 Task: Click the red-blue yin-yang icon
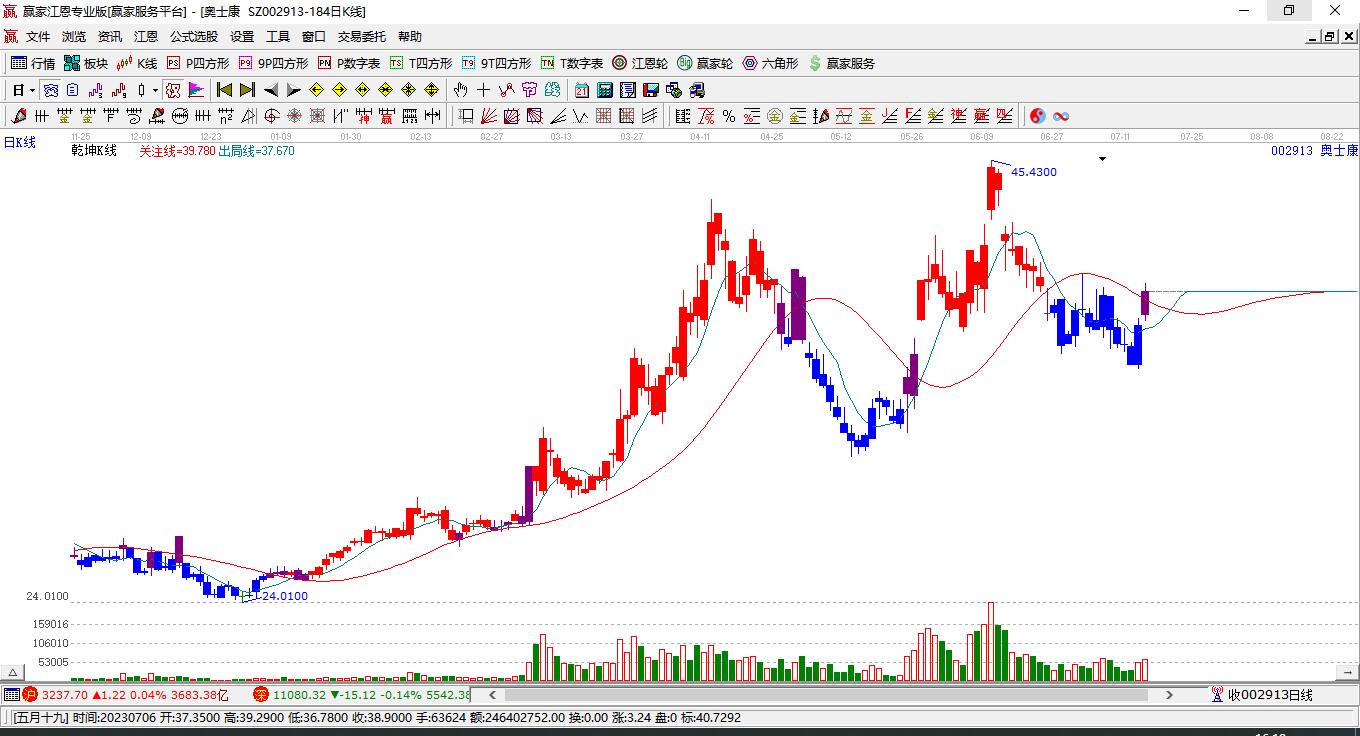pos(1038,116)
